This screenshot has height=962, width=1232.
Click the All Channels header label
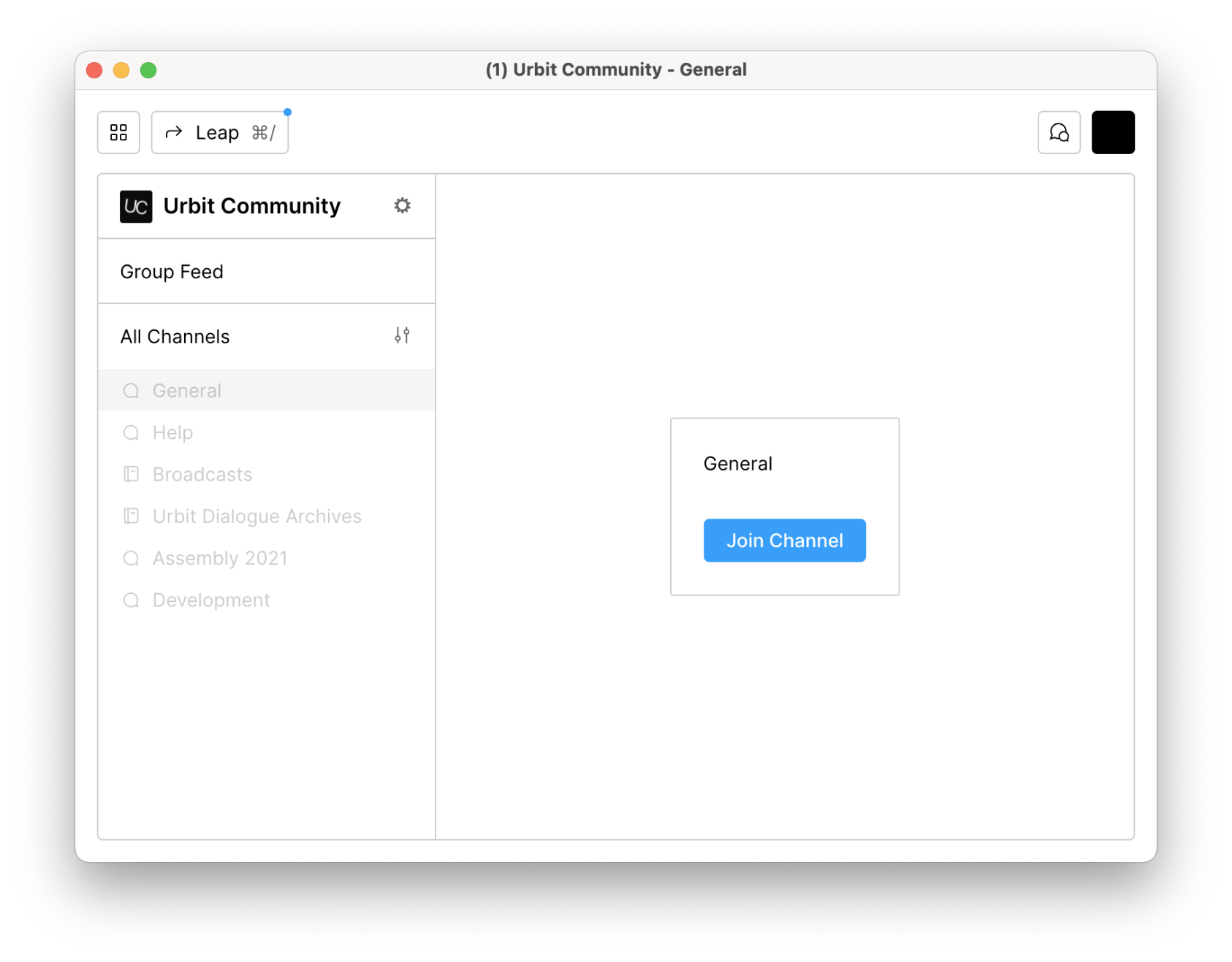pos(175,337)
